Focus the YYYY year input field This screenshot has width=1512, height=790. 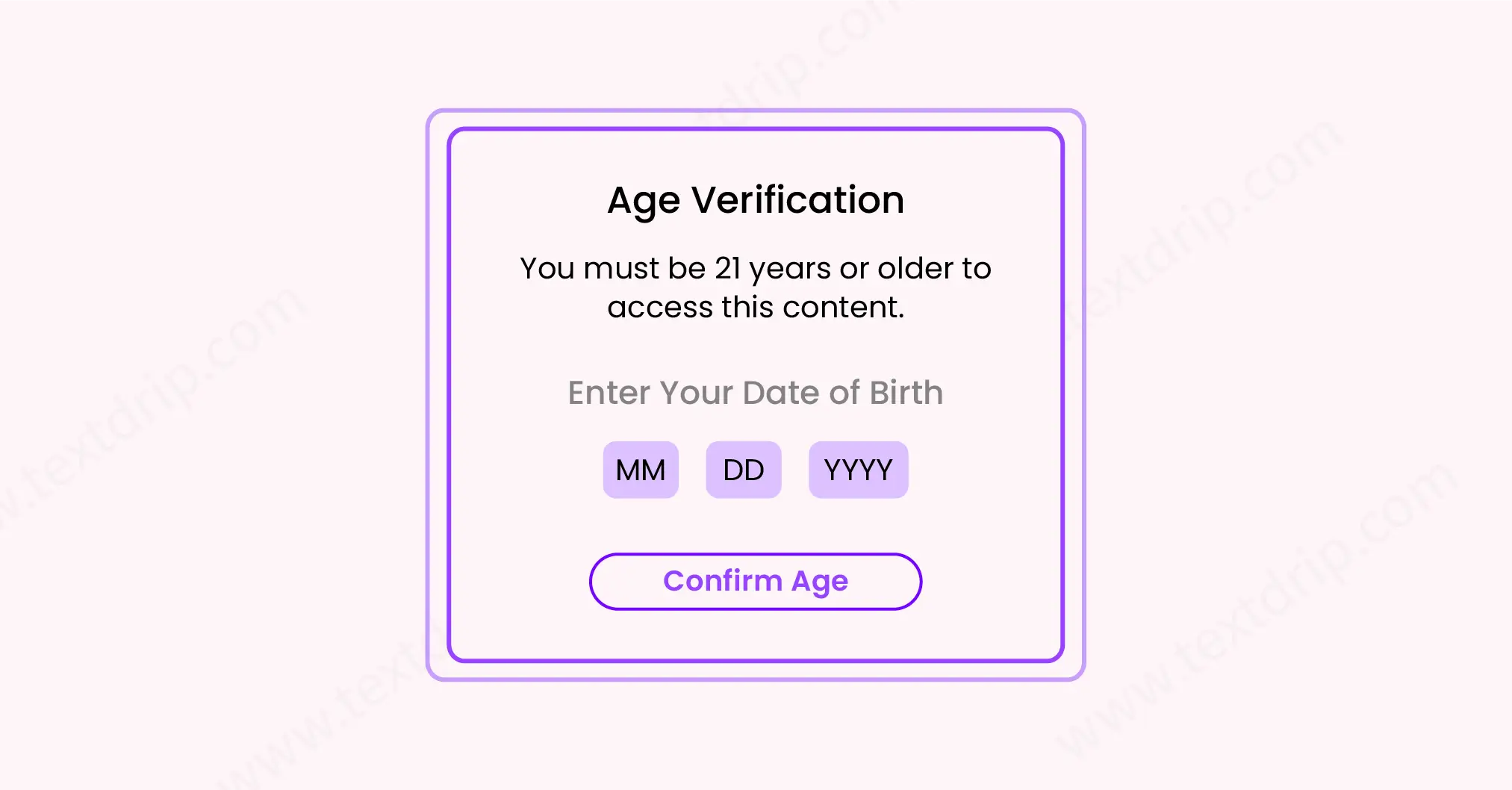(x=858, y=470)
